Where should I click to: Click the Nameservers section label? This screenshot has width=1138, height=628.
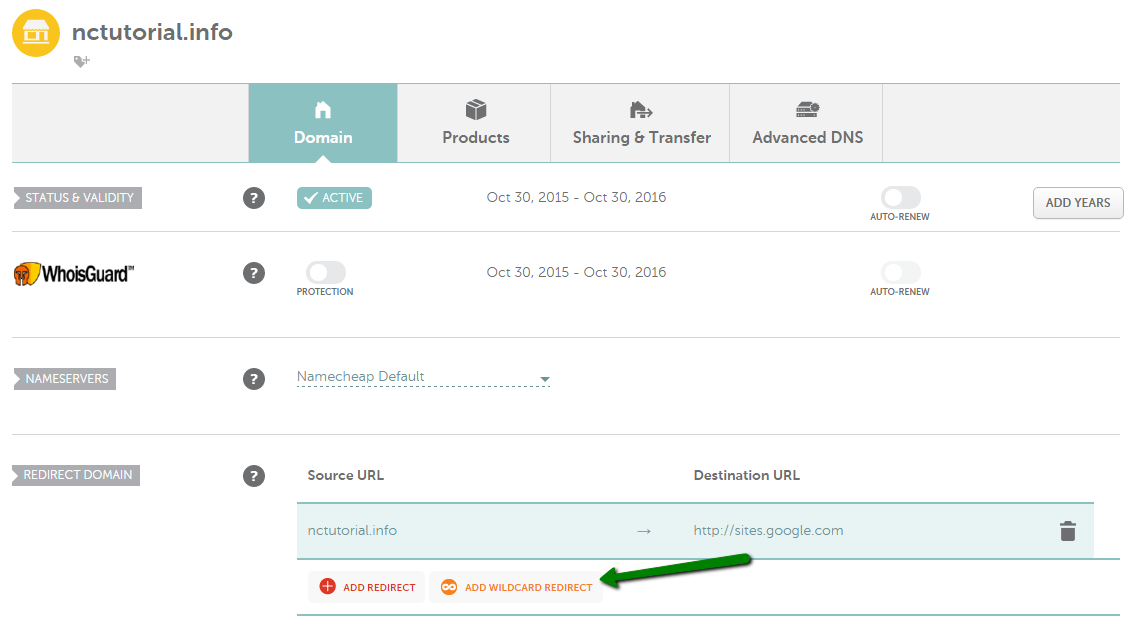coord(65,379)
